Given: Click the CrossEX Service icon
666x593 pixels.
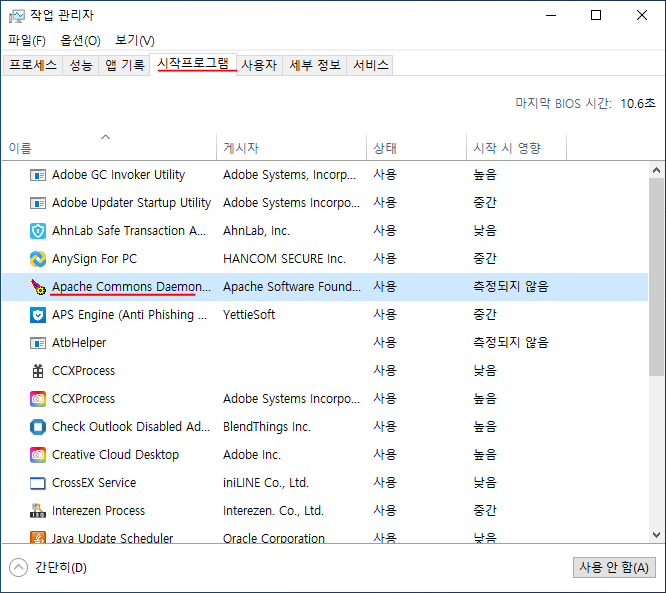Looking at the screenshot, I should point(38,483).
